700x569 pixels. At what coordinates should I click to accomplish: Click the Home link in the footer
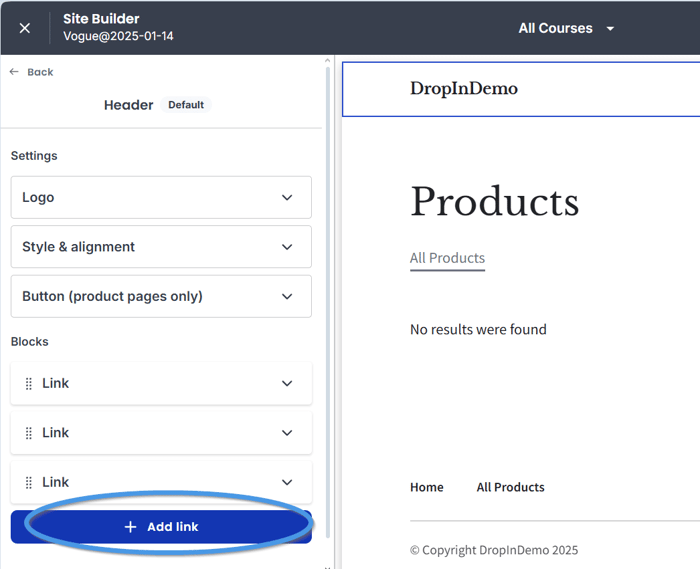(x=427, y=487)
